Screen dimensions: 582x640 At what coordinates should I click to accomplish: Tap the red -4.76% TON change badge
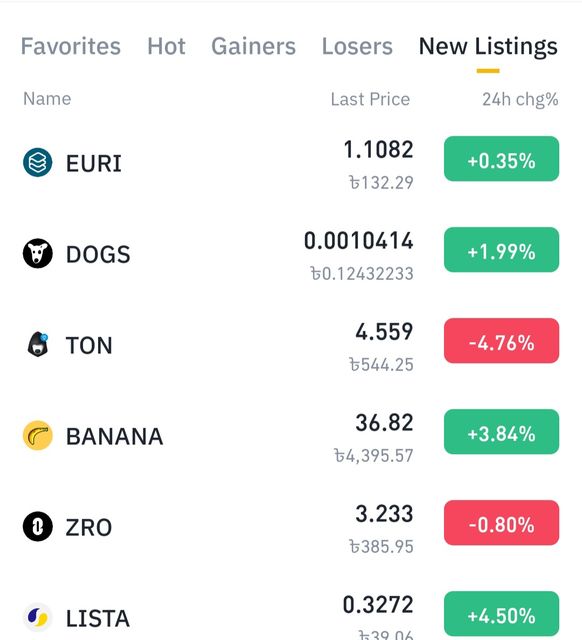pos(501,341)
